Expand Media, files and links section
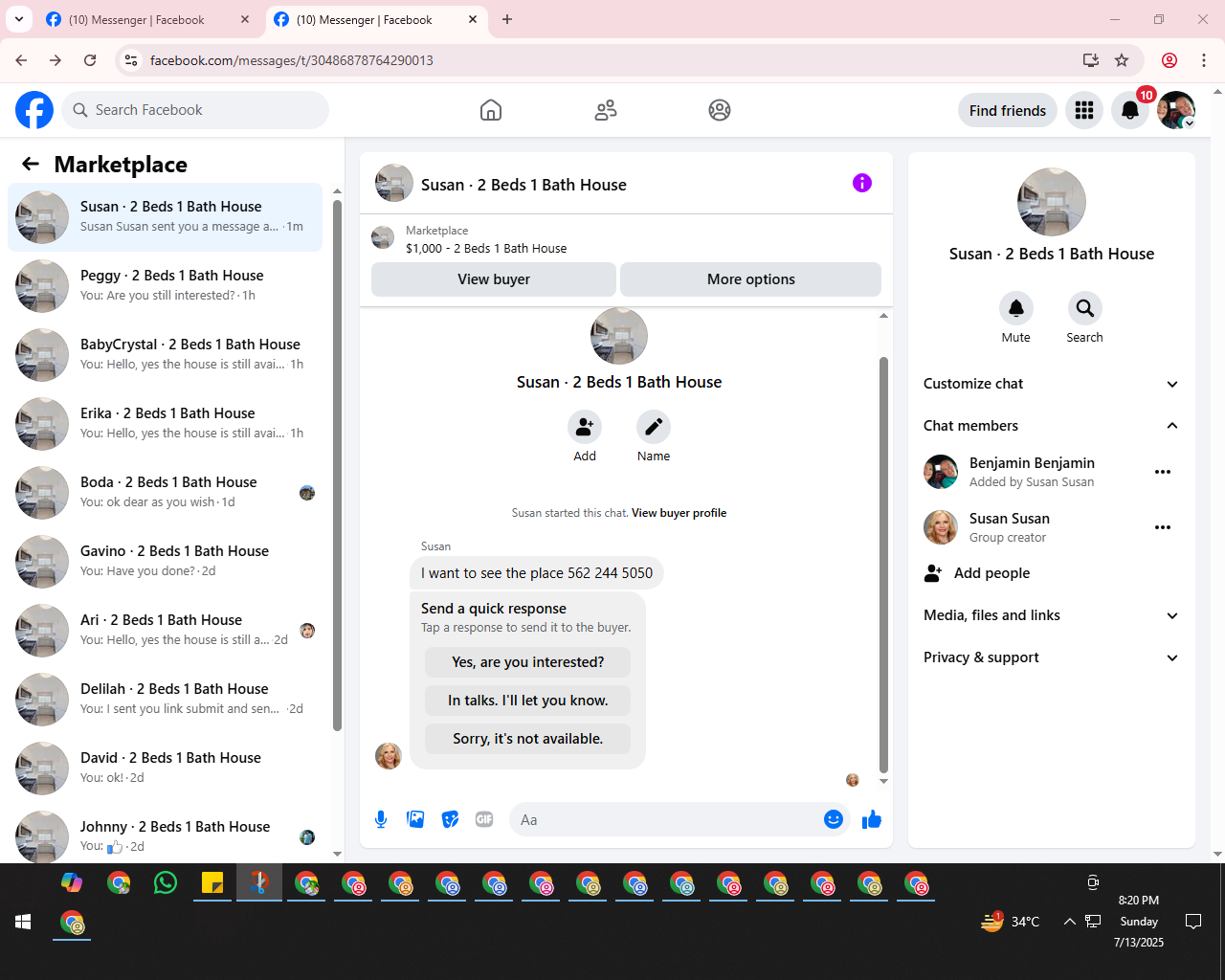The width and height of the screenshot is (1225, 980). [1051, 615]
